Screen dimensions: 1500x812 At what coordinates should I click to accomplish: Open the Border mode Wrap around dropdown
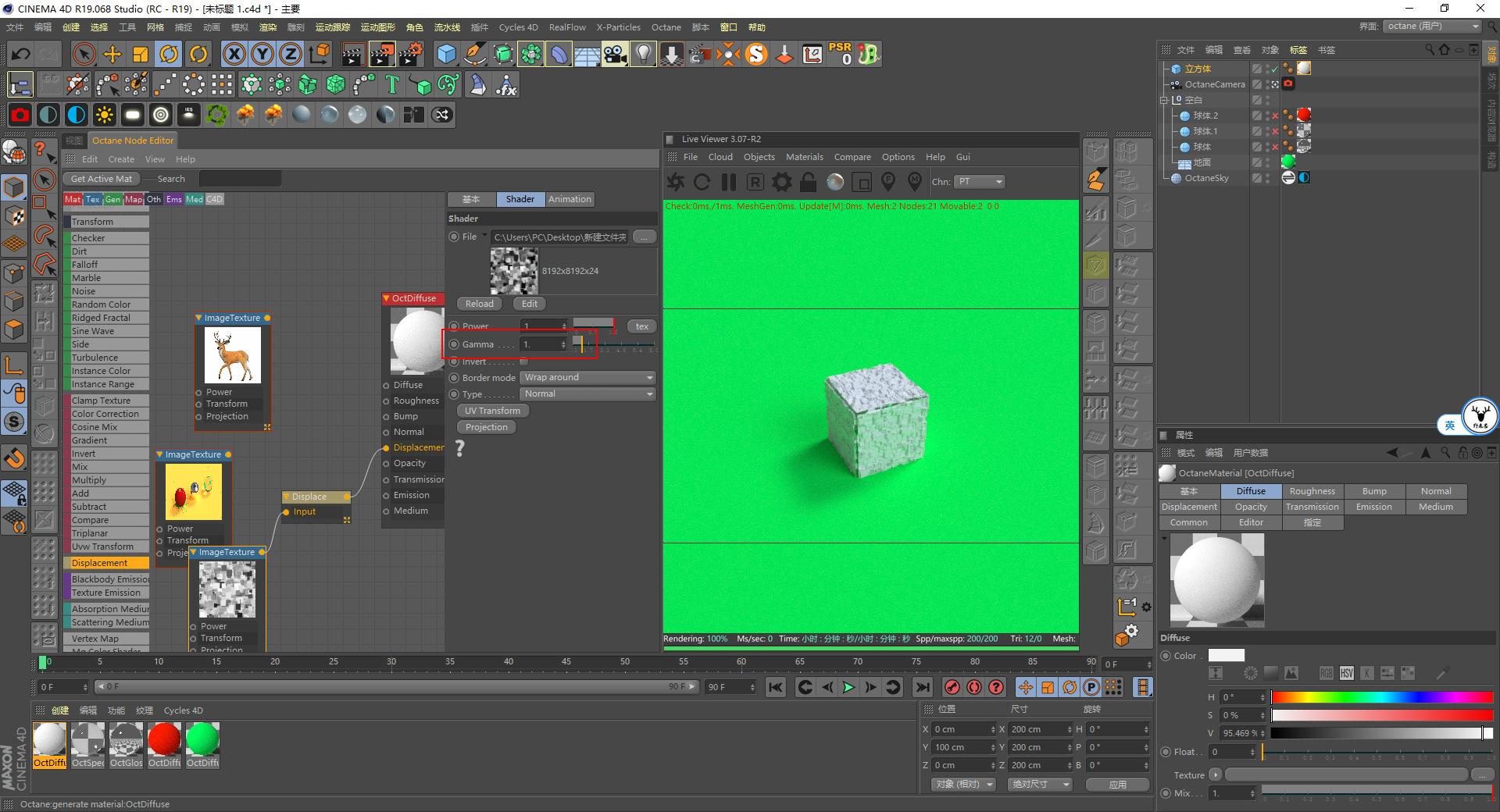[587, 377]
